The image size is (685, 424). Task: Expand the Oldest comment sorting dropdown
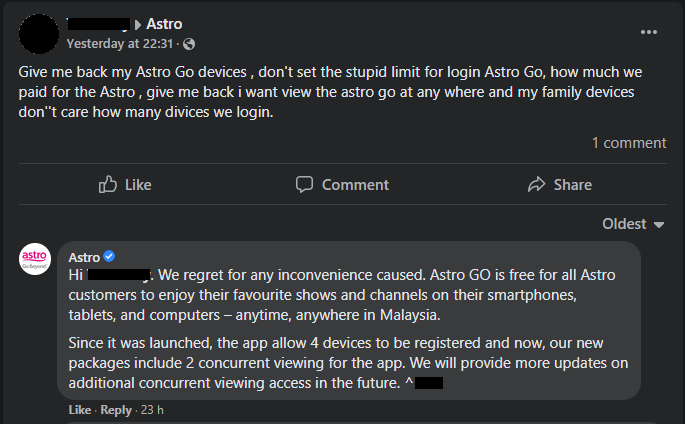click(x=634, y=224)
